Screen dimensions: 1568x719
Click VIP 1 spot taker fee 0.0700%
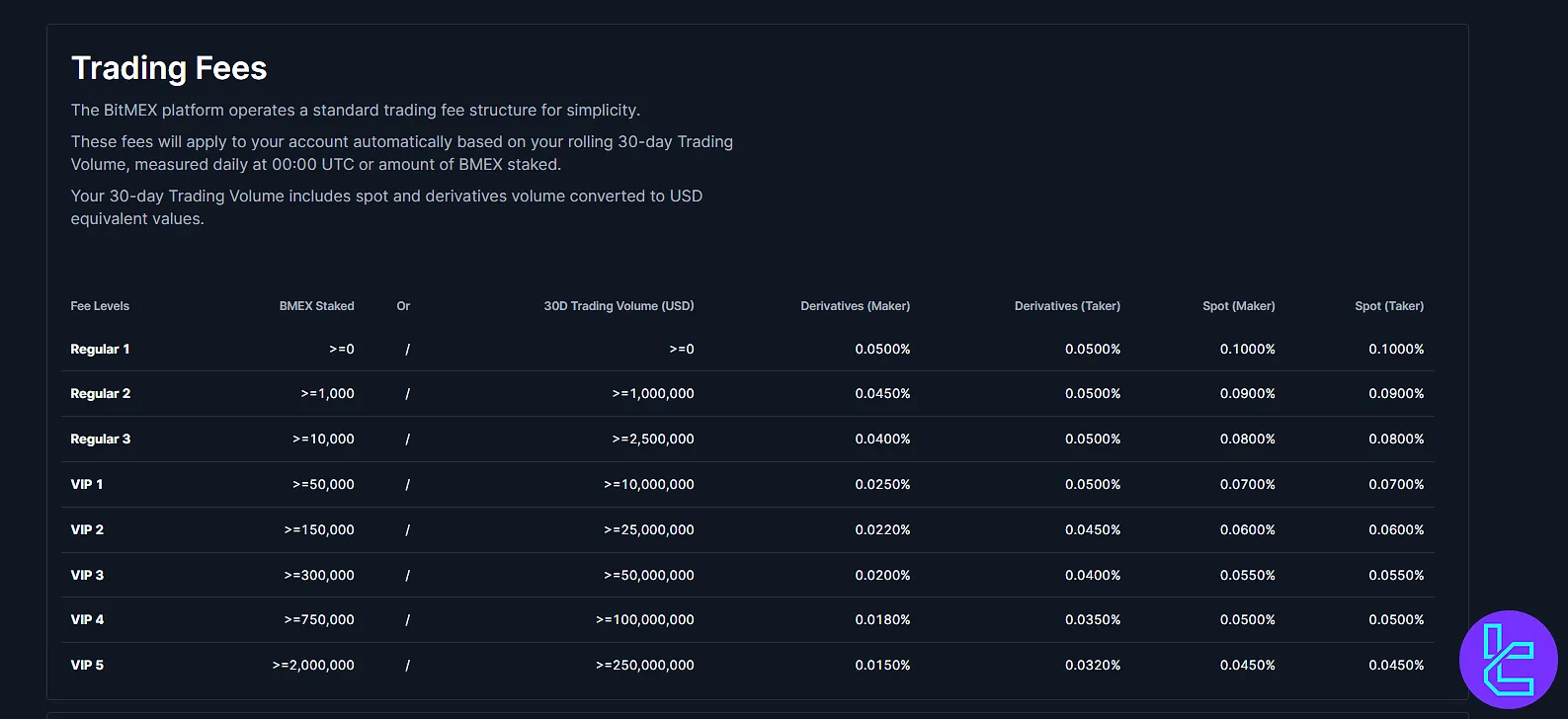(1396, 484)
